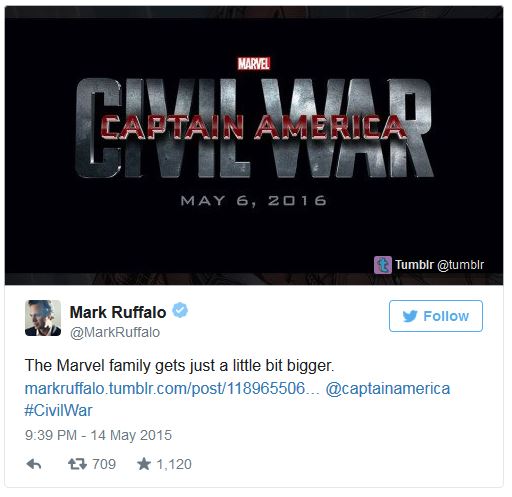
Task: Click the Mark Ruffalo display name
Action: tap(118, 312)
